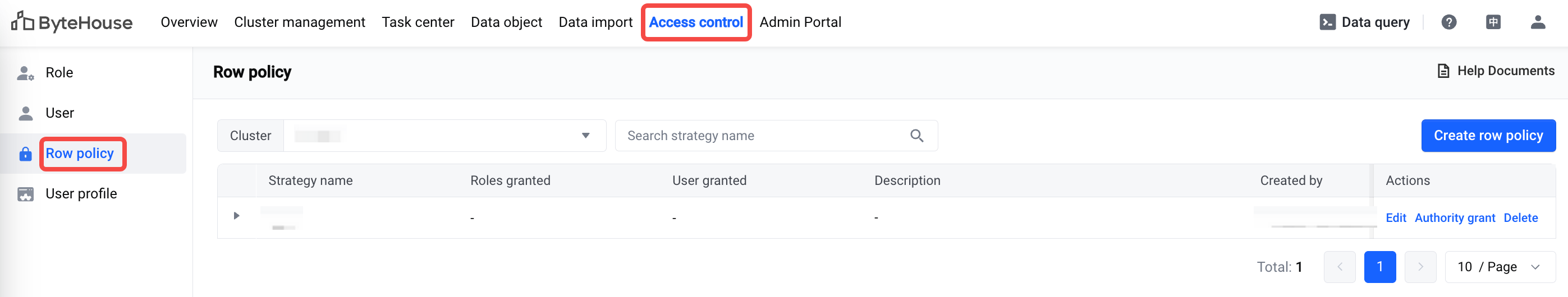The height and width of the screenshot is (297, 1568).
Task: Select page 1 in pagination
Action: click(1379, 267)
